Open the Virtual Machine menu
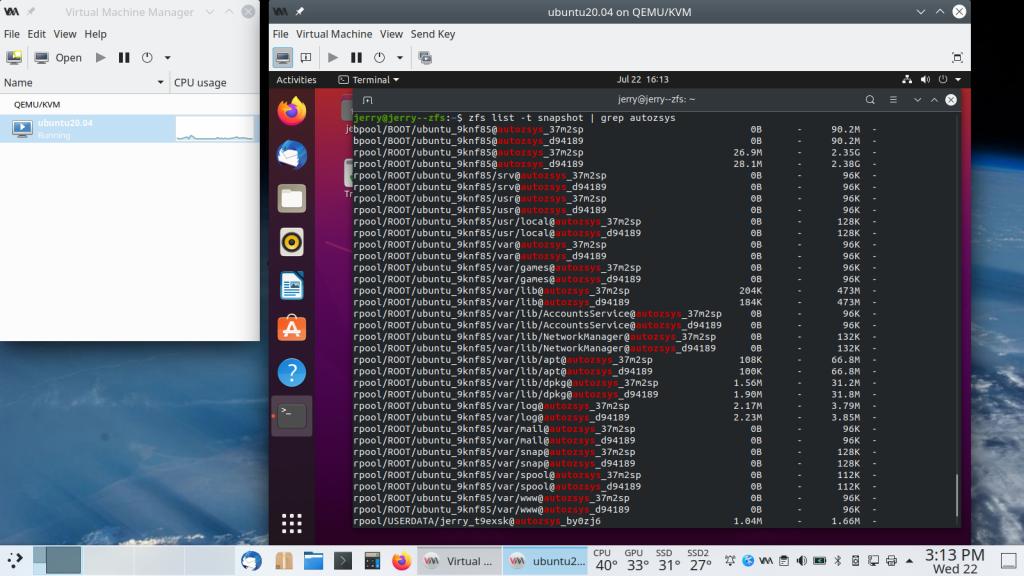Viewport: 1024px width, 576px height. pyautogui.click(x=334, y=34)
